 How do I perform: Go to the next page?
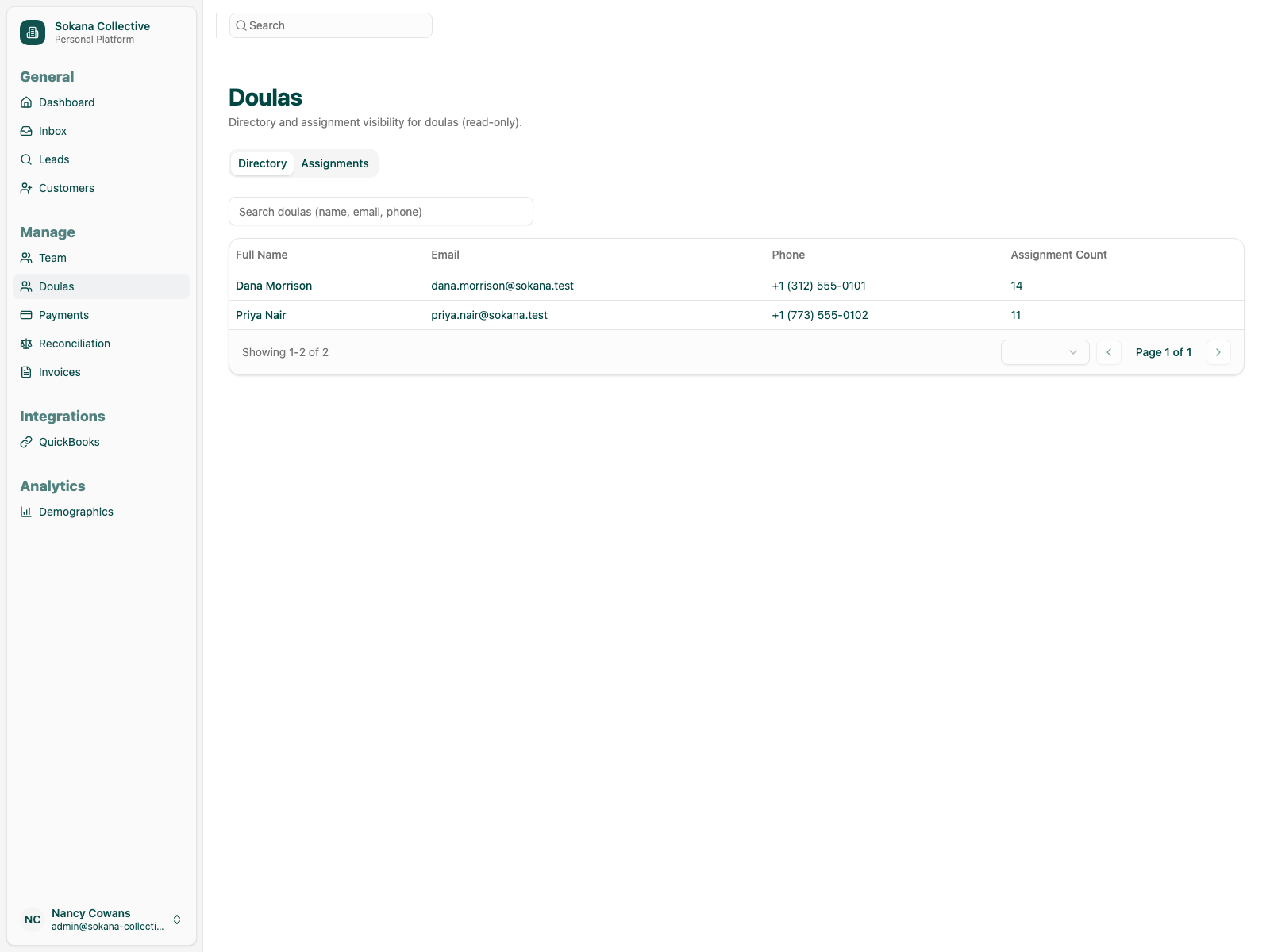click(x=1218, y=352)
